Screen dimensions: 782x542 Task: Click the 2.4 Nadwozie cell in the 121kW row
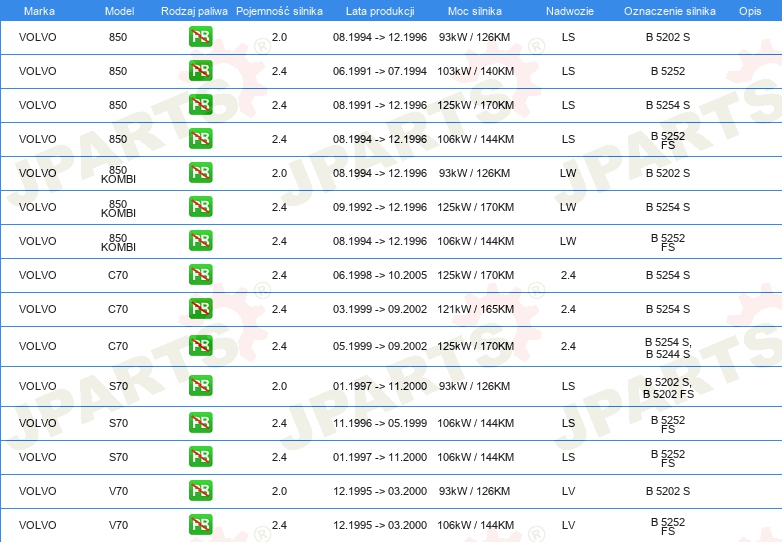point(568,309)
